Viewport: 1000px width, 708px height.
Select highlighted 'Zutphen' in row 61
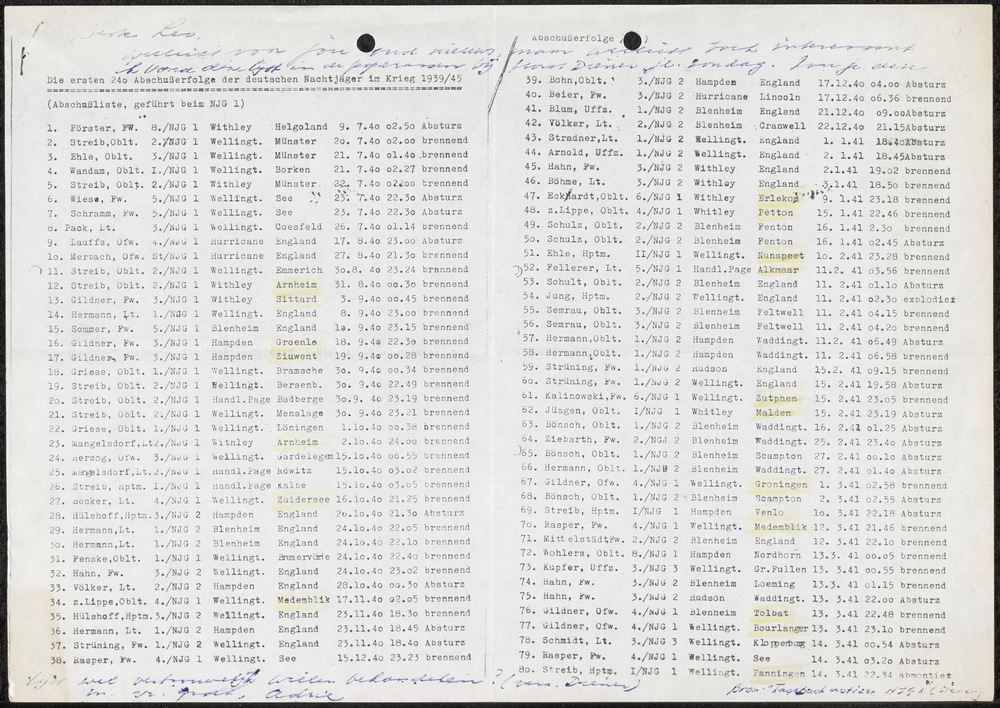pyautogui.click(x=777, y=397)
